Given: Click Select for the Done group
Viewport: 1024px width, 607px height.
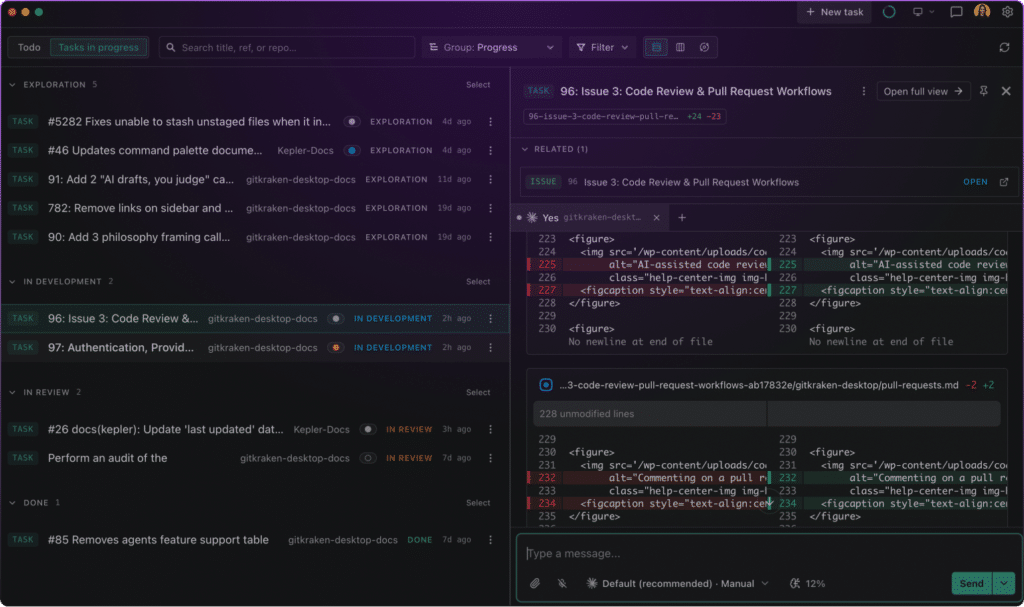Looking at the screenshot, I should (x=478, y=503).
